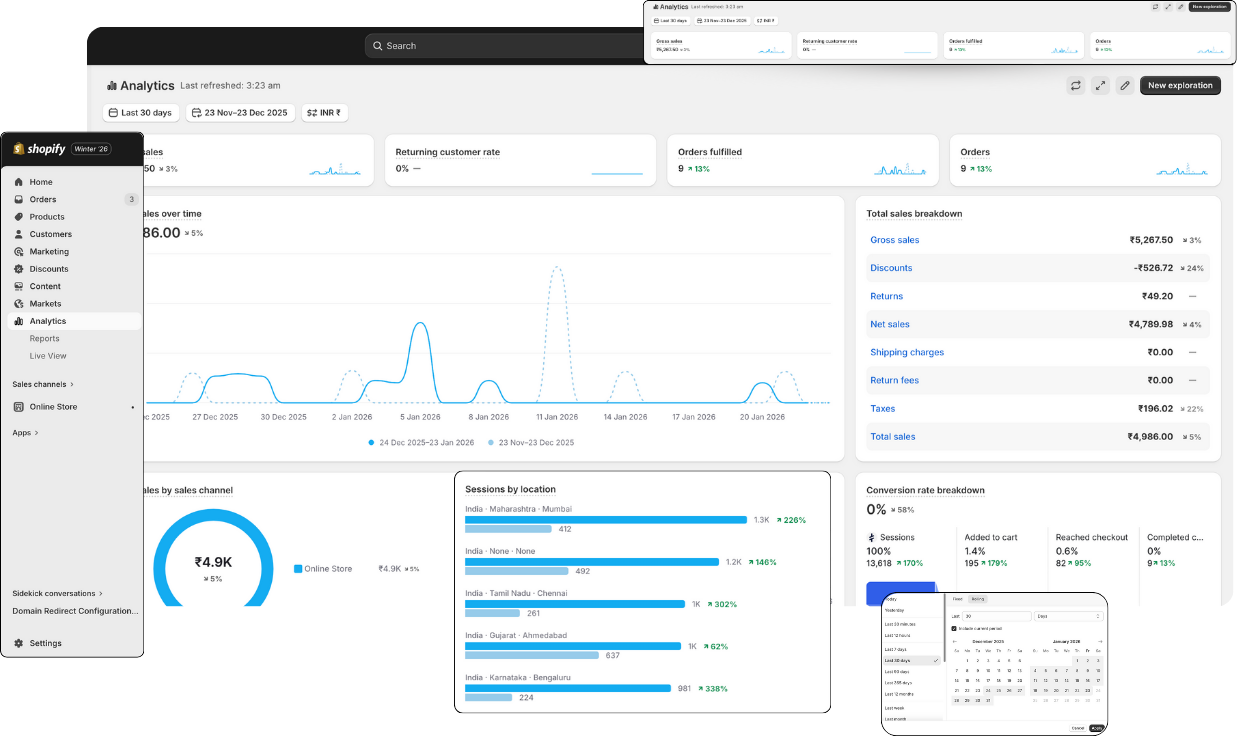
Task: Click the expand fullscreen arrows icon
Action: click(1101, 86)
